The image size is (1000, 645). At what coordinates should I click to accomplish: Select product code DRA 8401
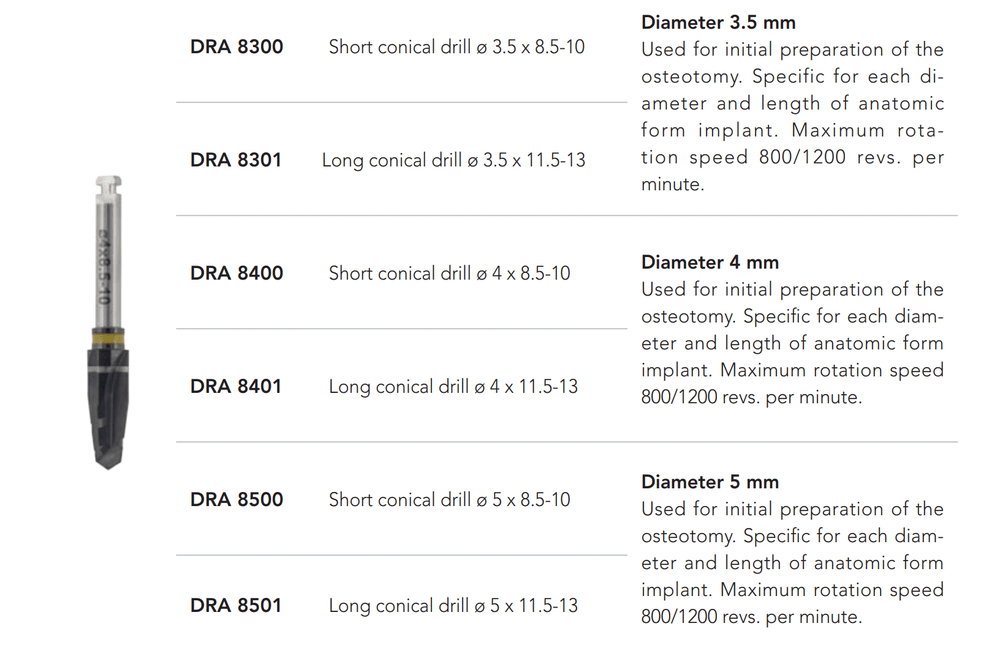tap(236, 386)
